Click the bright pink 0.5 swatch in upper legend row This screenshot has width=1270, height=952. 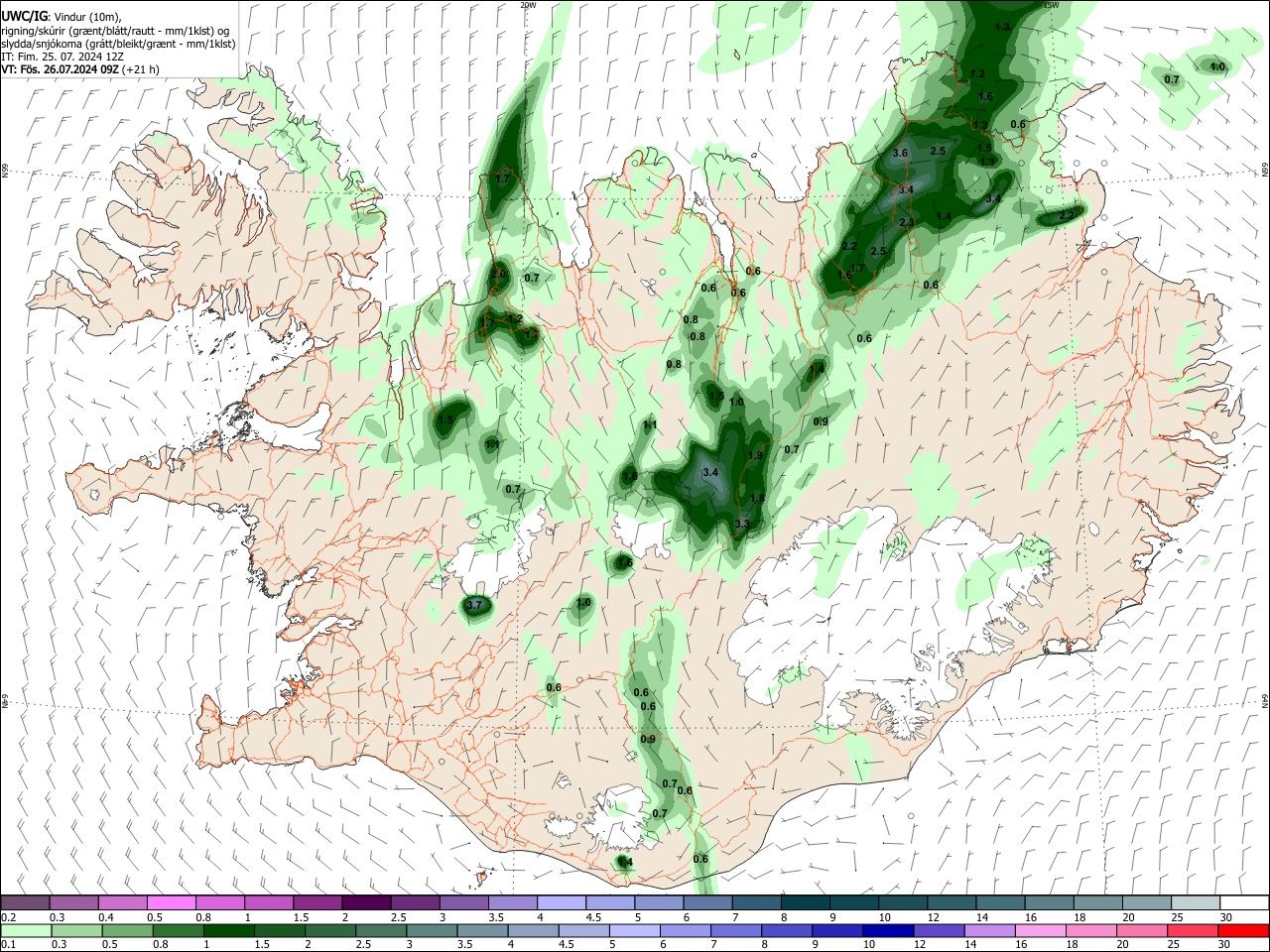point(171,902)
